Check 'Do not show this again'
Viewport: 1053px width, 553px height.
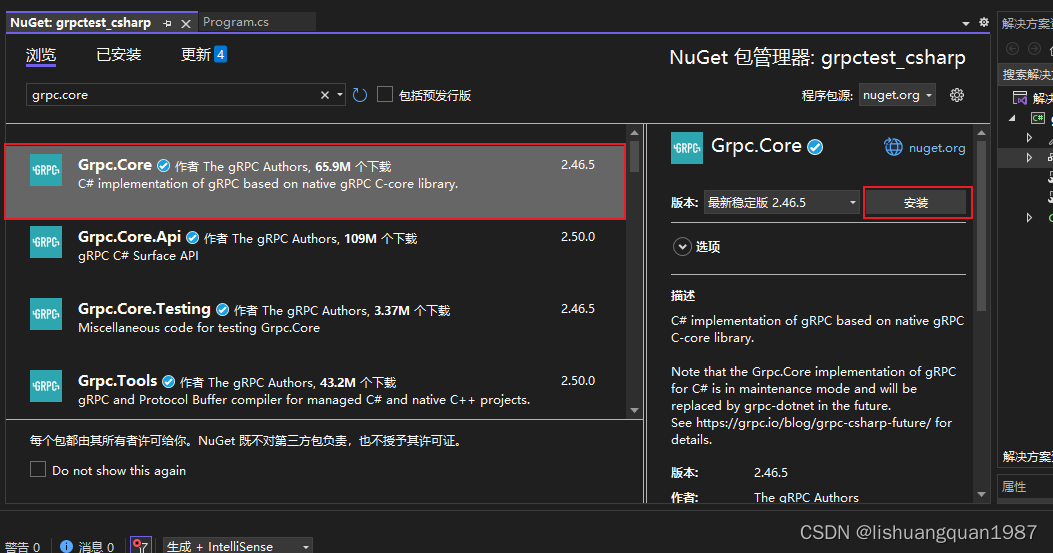click(x=38, y=470)
